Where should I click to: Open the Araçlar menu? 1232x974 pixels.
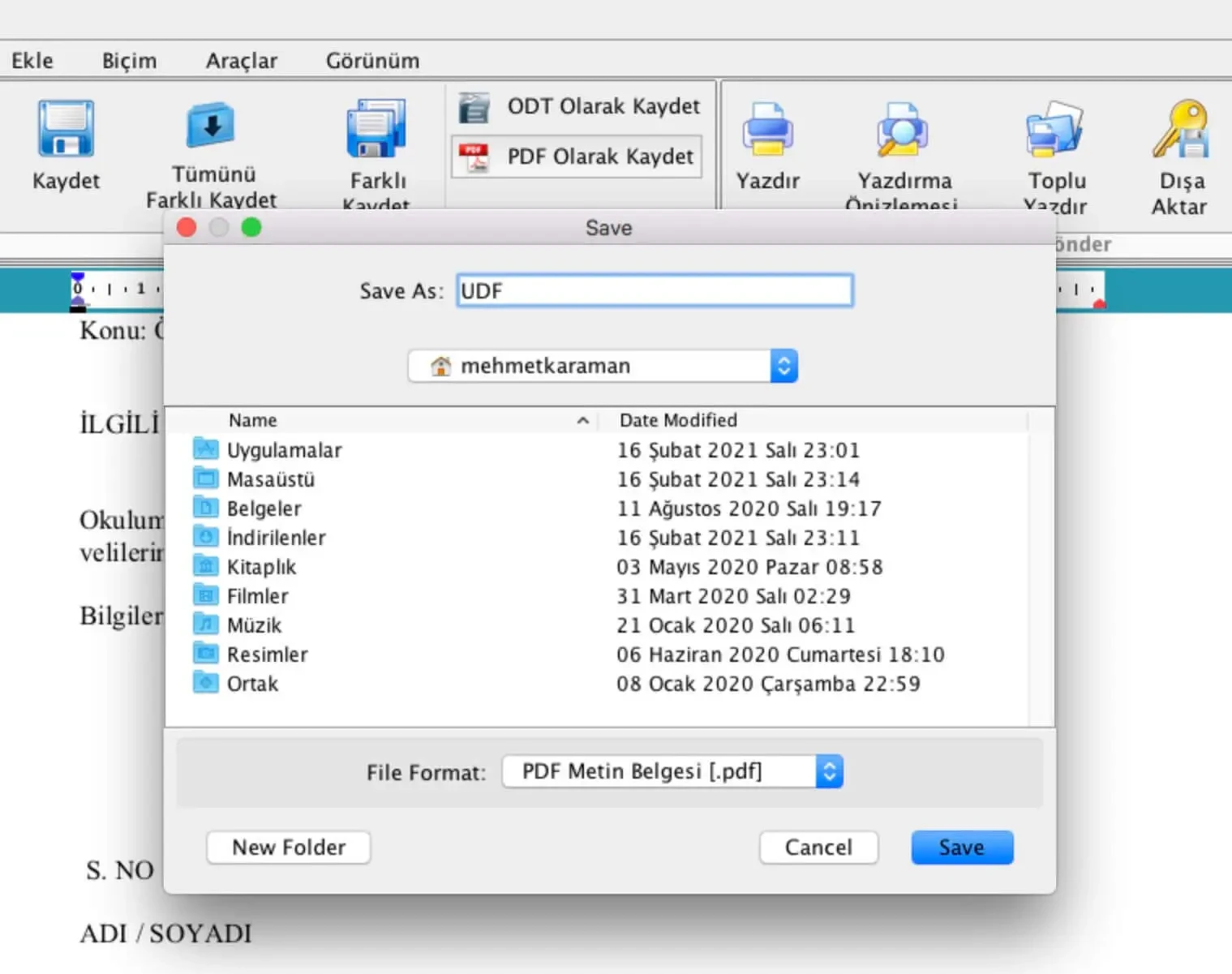(x=241, y=61)
